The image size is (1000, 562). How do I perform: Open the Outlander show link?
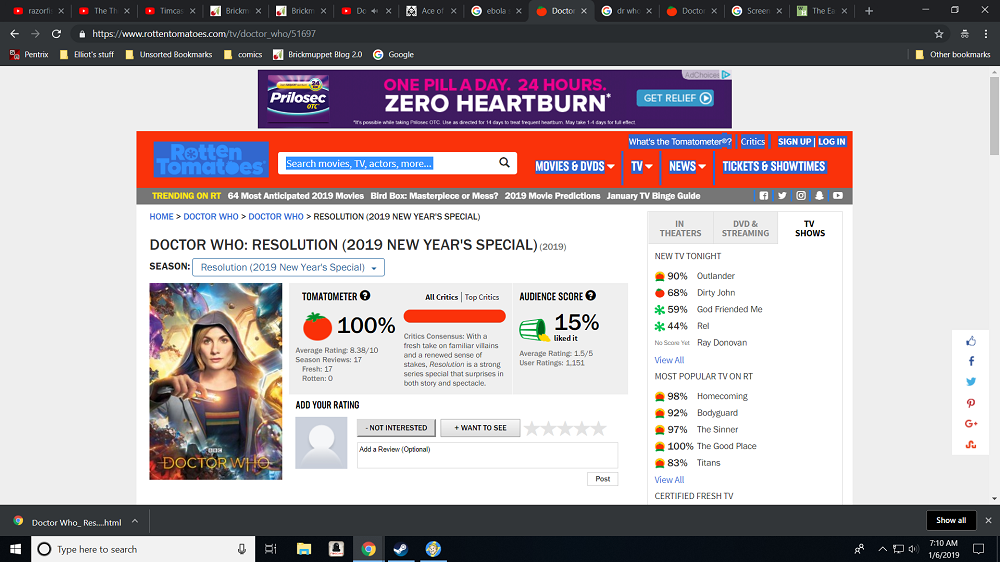[715, 276]
